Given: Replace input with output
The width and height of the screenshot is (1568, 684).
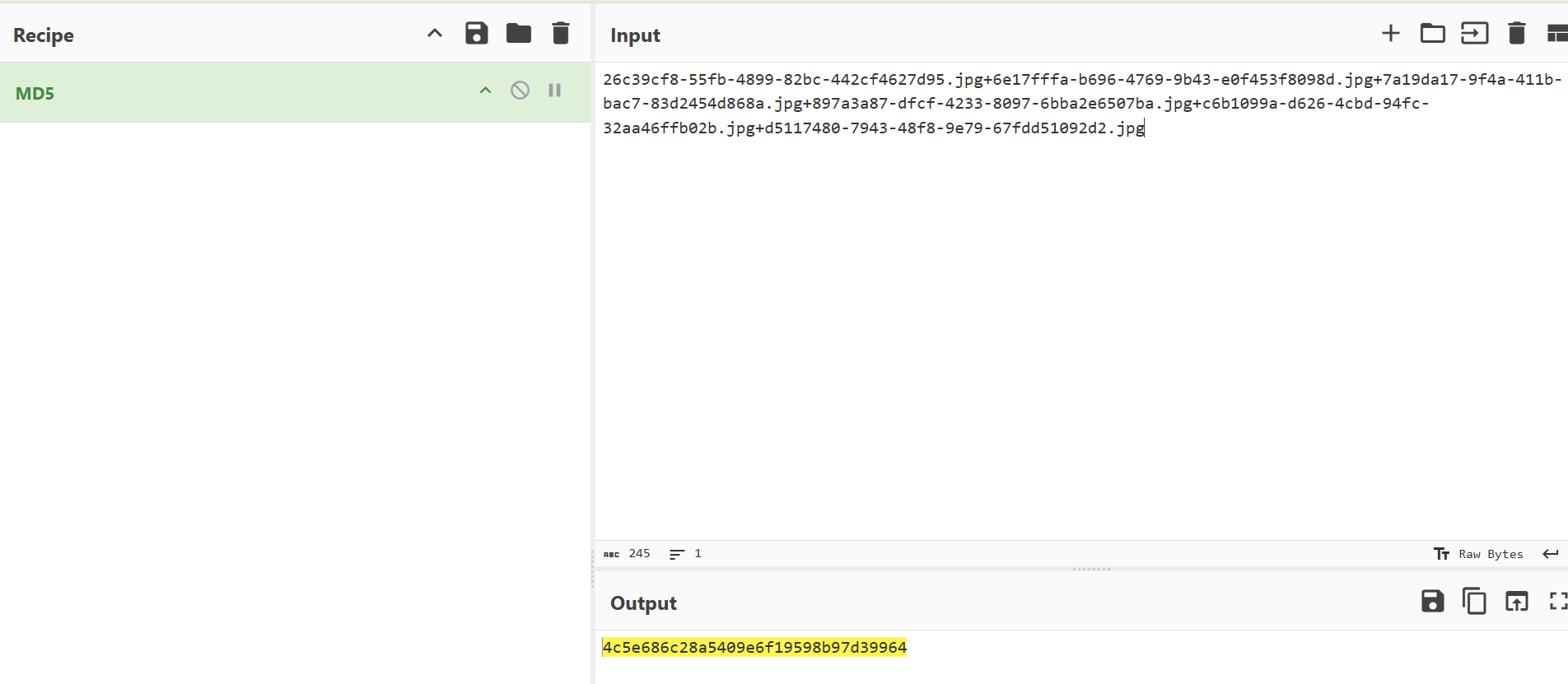Looking at the screenshot, I should pos(1516,602).
